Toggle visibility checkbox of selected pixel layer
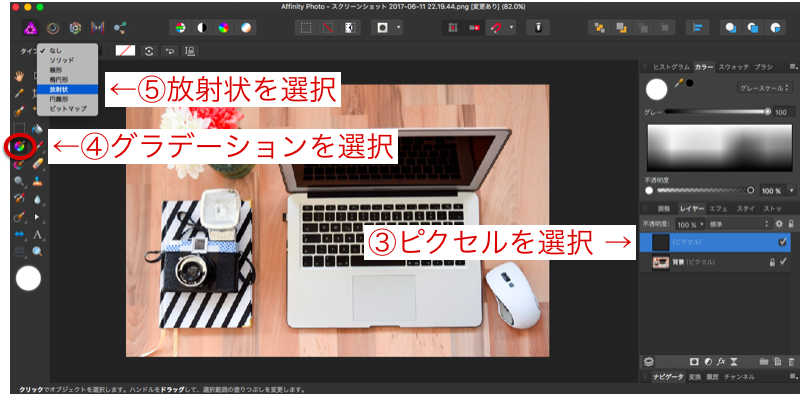The image size is (809, 401). click(x=783, y=242)
